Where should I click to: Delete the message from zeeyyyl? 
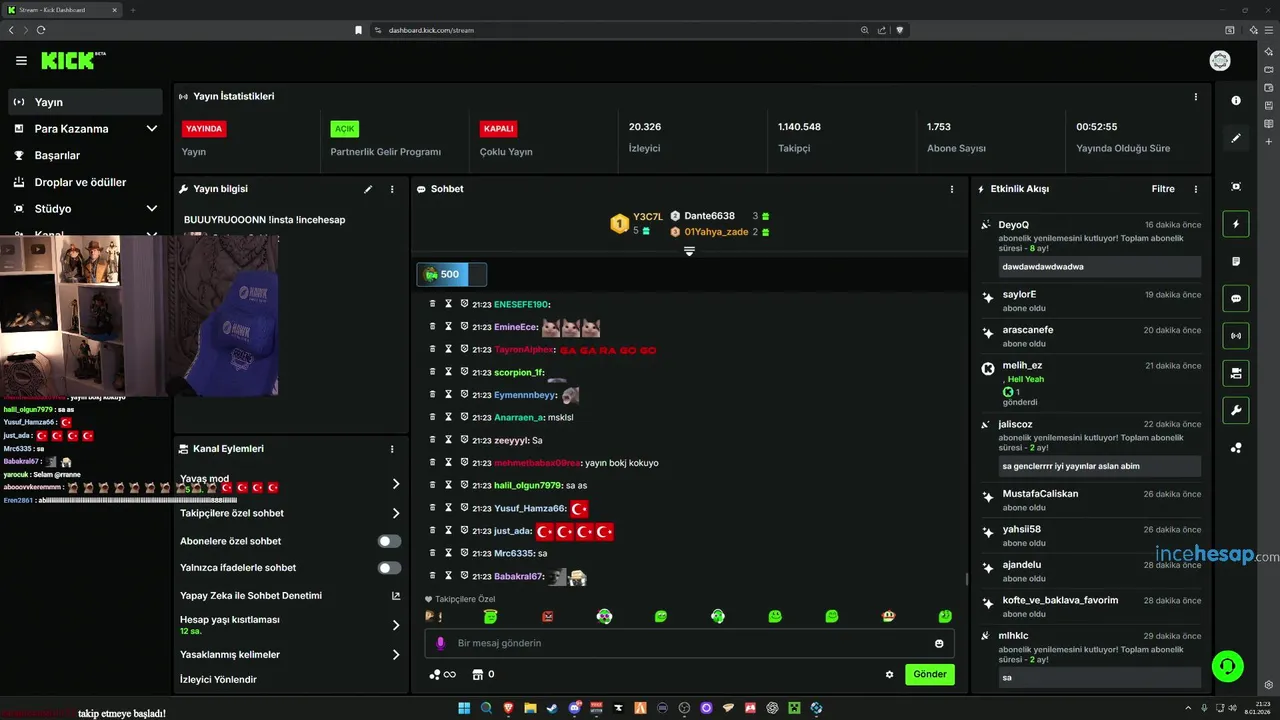click(433, 440)
